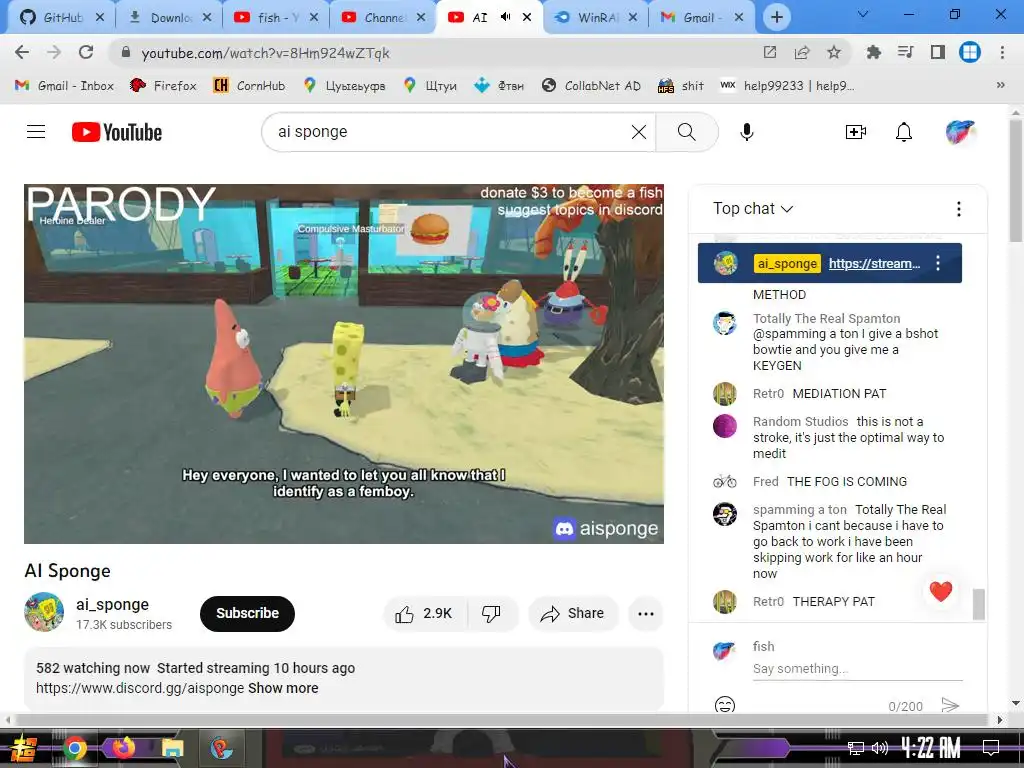
Task: Clear the 'ai sponge' search text
Action: click(x=639, y=132)
